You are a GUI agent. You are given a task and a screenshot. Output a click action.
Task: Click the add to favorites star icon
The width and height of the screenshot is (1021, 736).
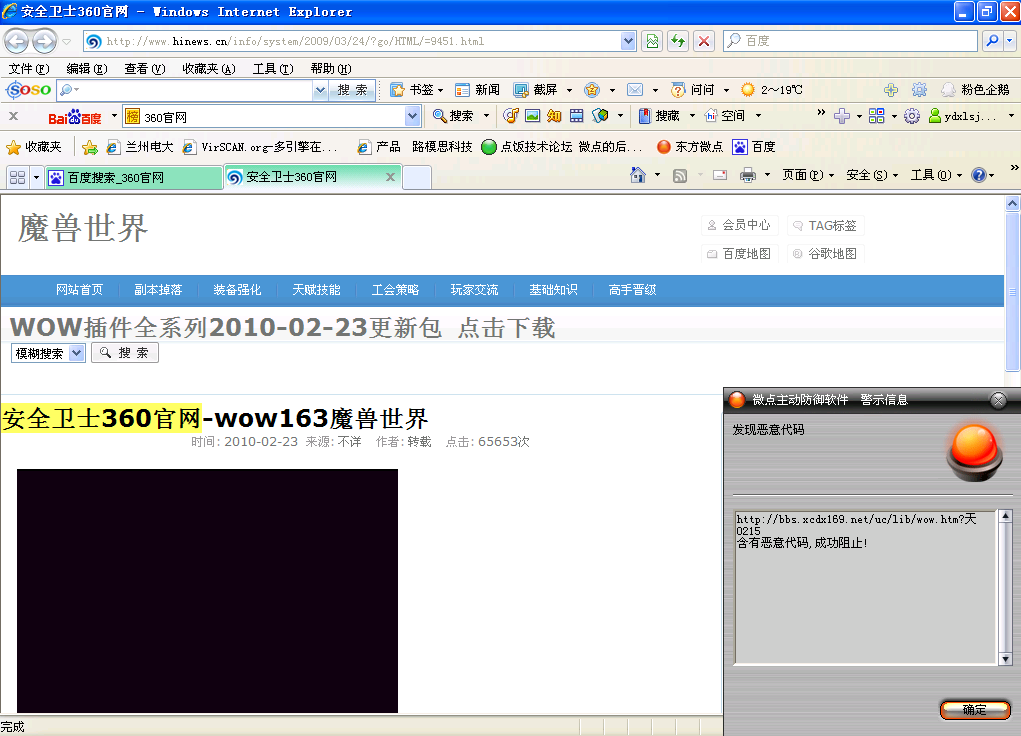pos(90,147)
